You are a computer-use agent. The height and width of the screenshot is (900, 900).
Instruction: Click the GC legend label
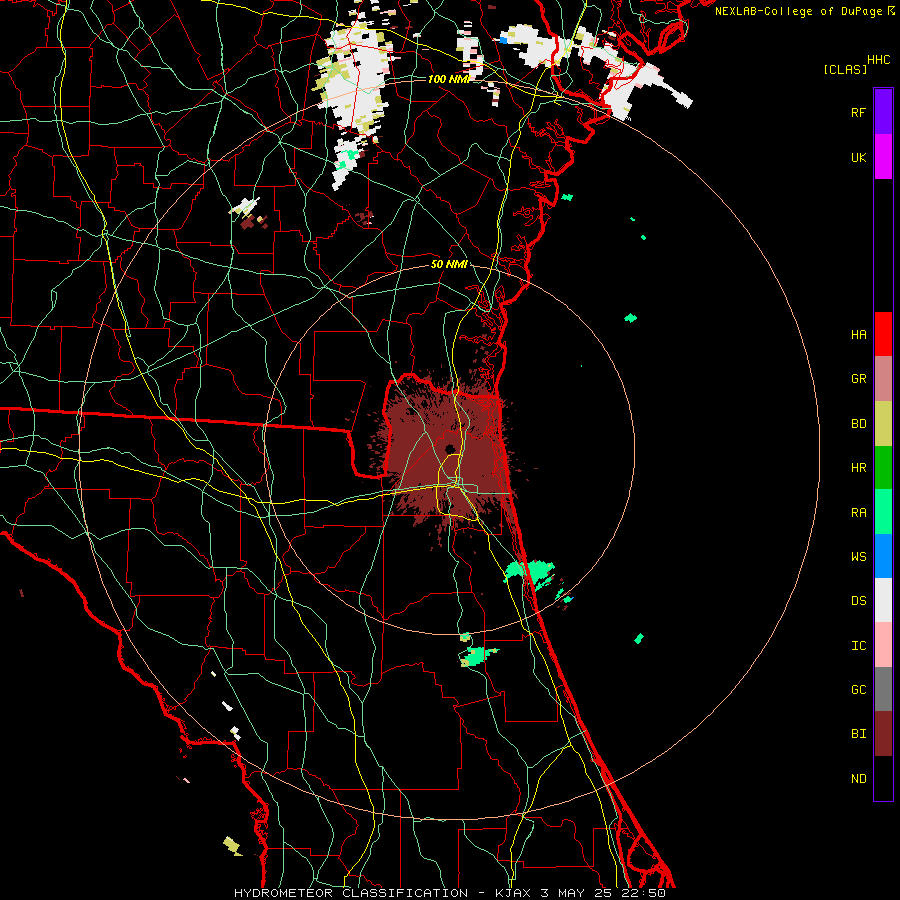pyautogui.click(x=858, y=690)
